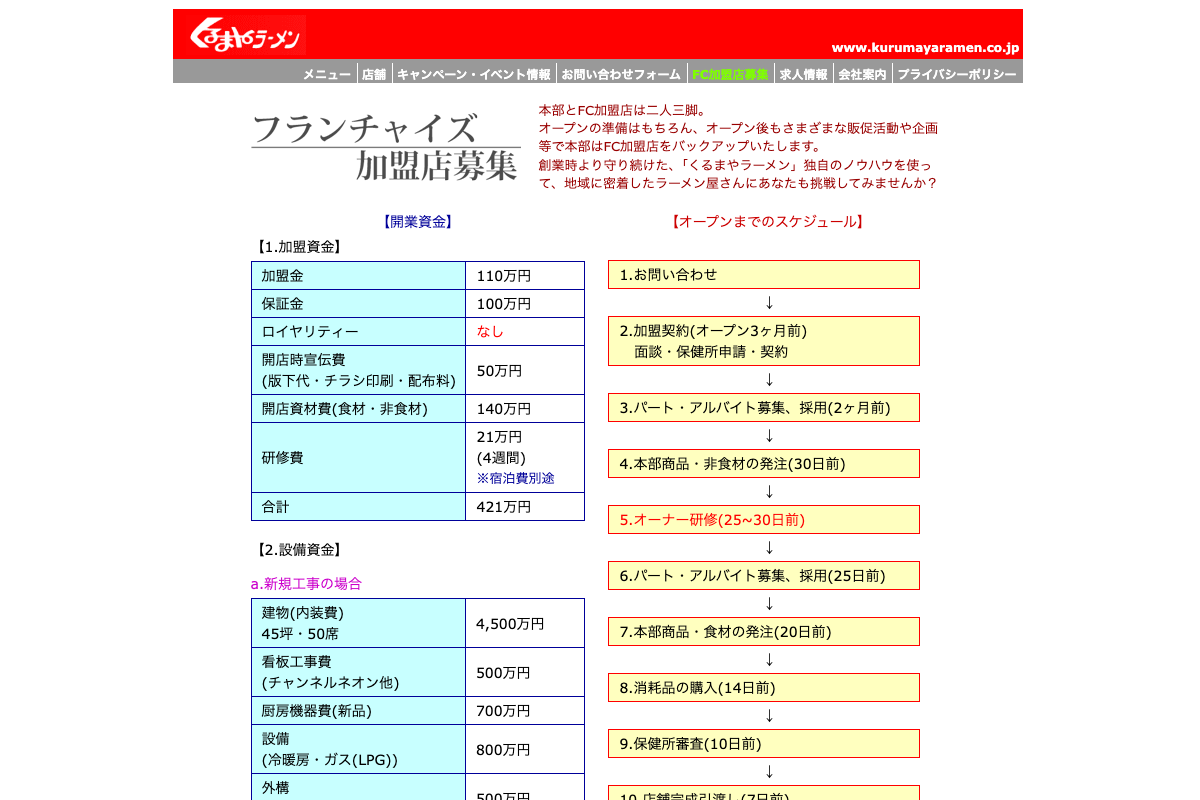The height and width of the screenshot is (800, 1200).
Task: Click the 【1.加盟資金】 label
Action: pos(299,247)
